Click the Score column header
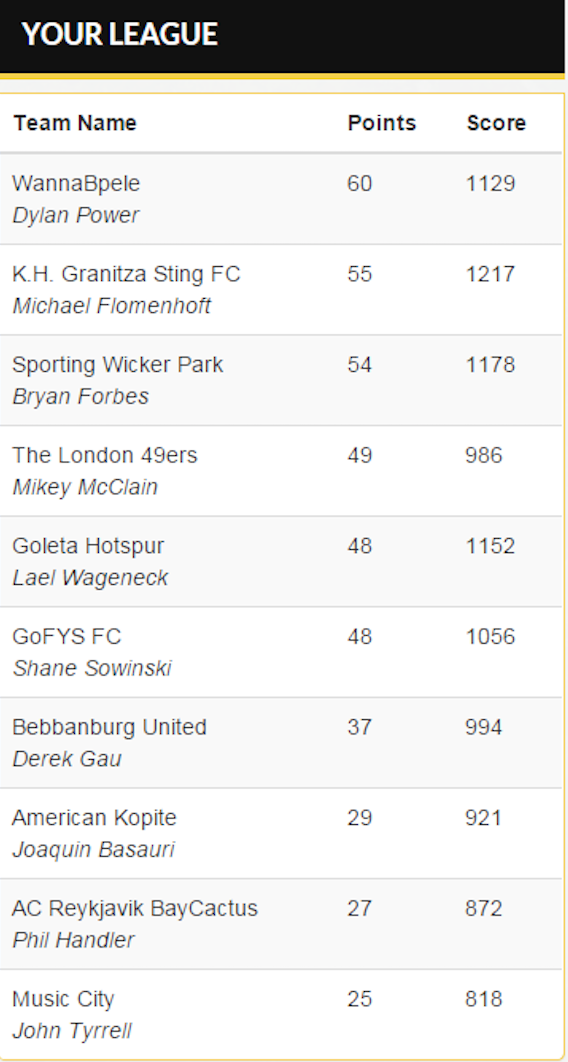The image size is (568, 1062). [496, 123]
